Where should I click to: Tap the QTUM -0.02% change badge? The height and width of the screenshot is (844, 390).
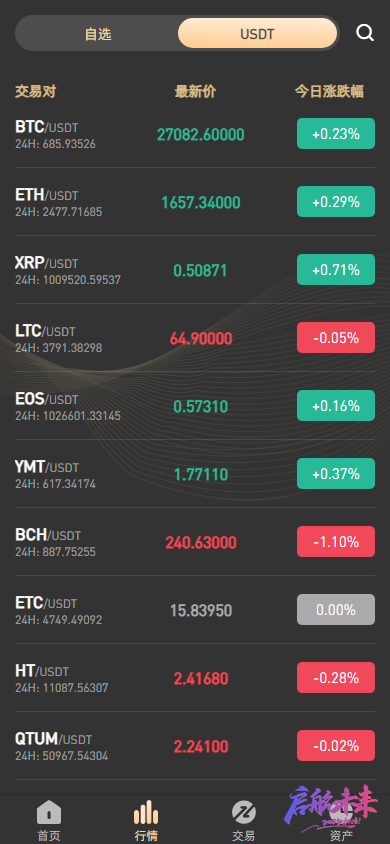336,745
